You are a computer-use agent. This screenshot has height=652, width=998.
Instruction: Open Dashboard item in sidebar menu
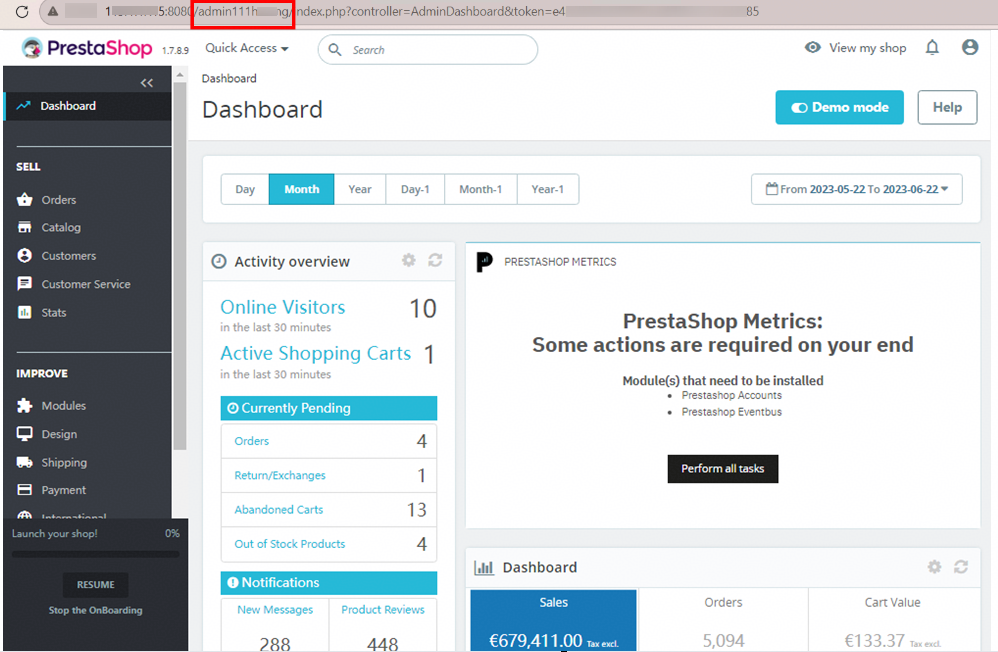pos(88,106)
